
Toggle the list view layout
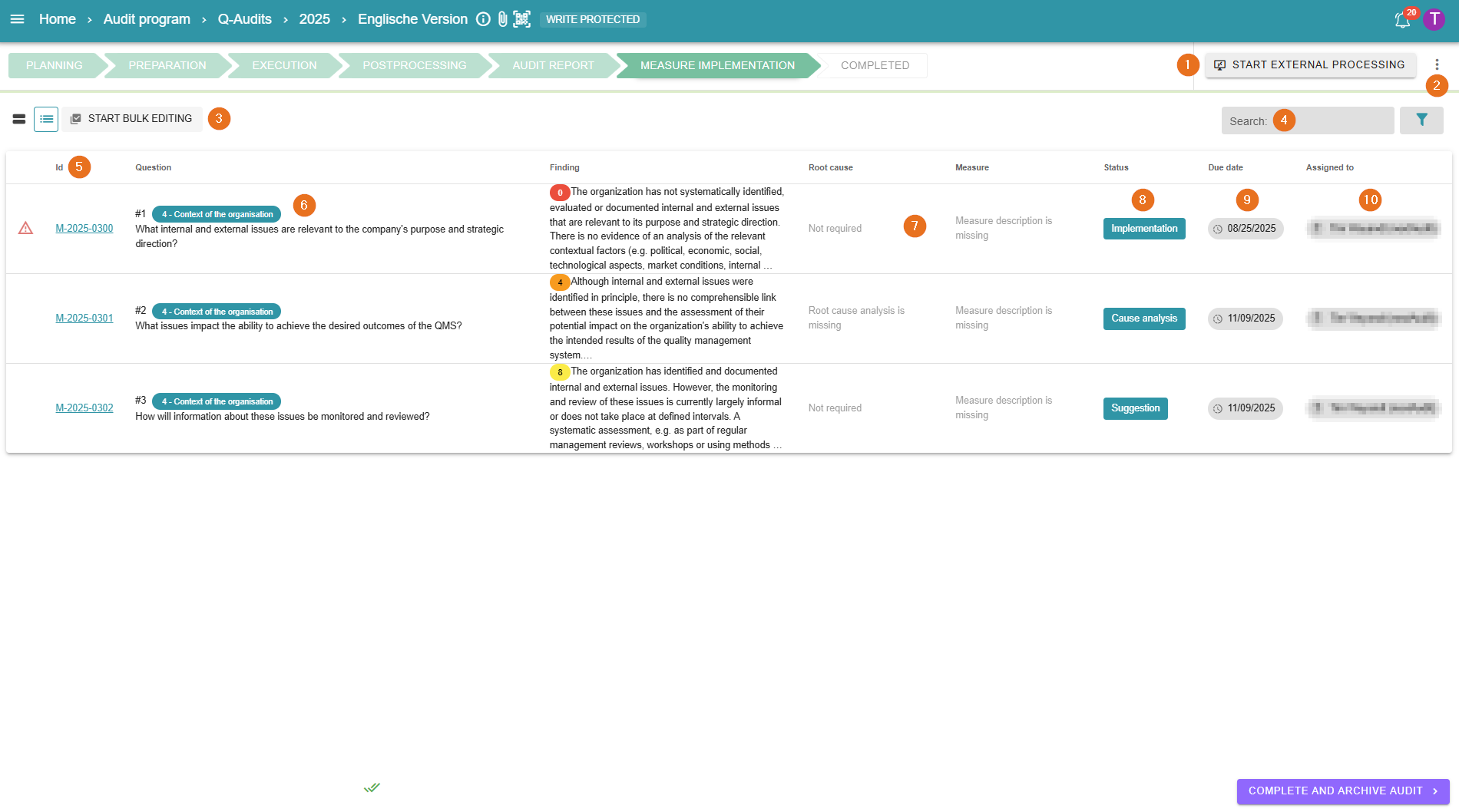pos(46,119)
